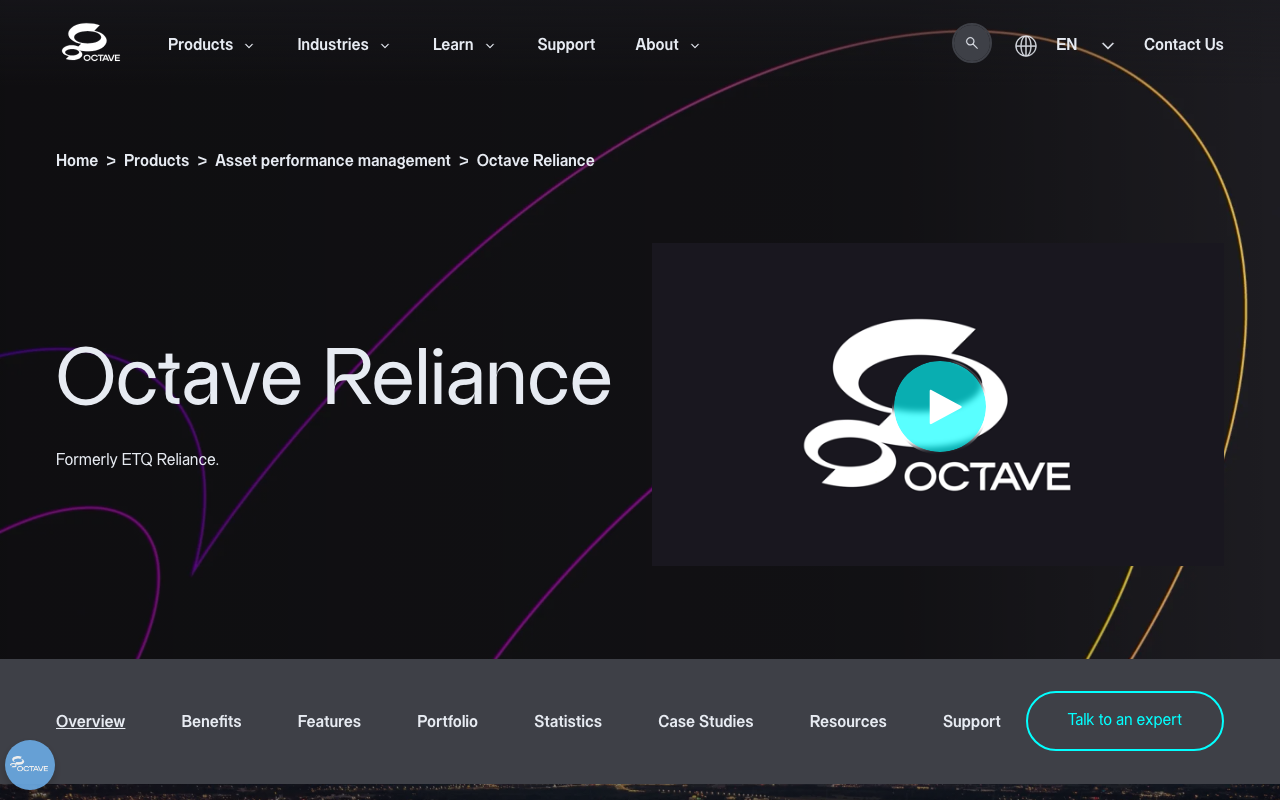Jump to the Portfolio section tab
This screenshot has width=1280, height=800.
coord(447,722)
